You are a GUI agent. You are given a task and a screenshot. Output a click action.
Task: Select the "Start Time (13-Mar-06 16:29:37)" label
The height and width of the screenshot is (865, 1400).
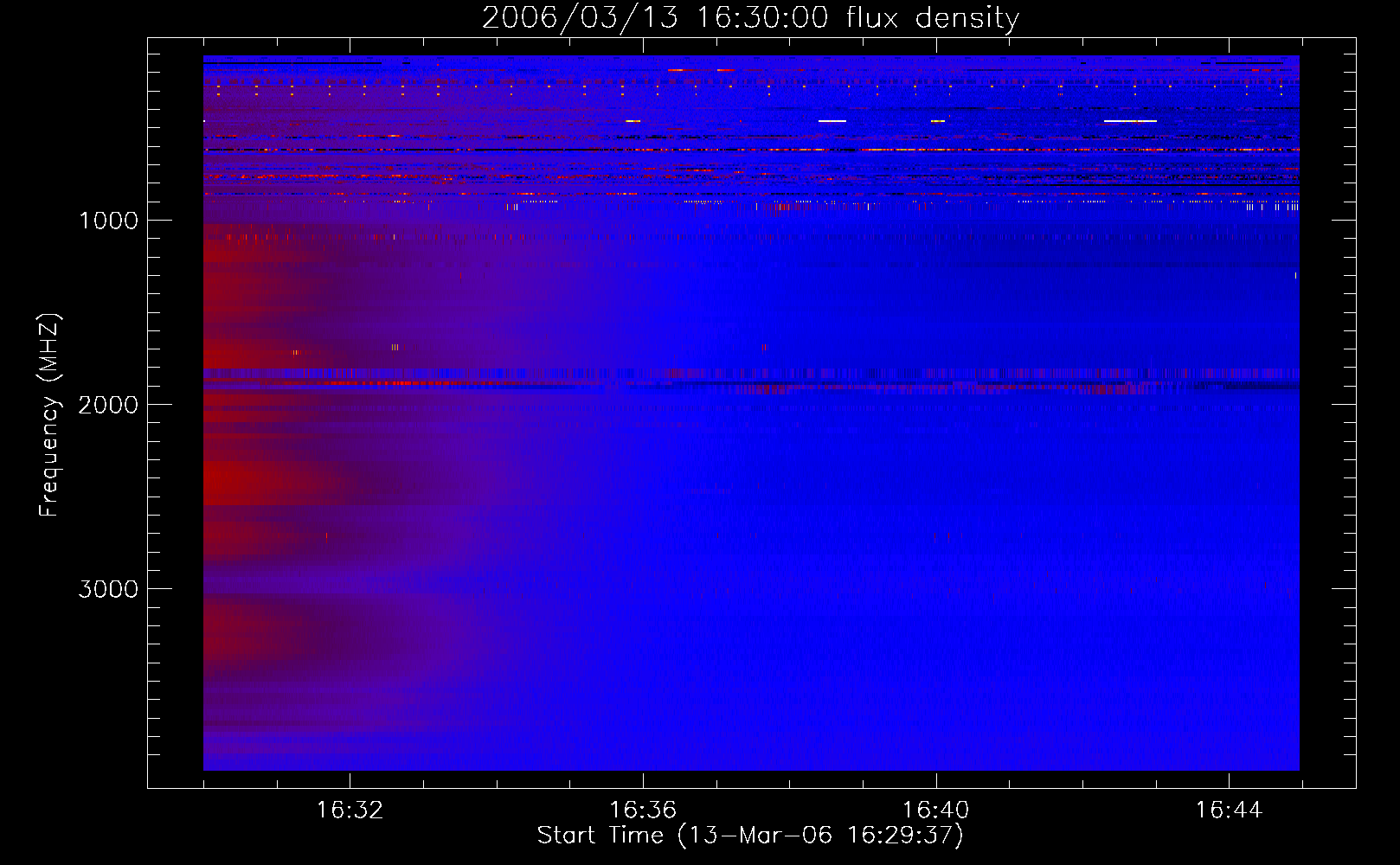[750, 836]
